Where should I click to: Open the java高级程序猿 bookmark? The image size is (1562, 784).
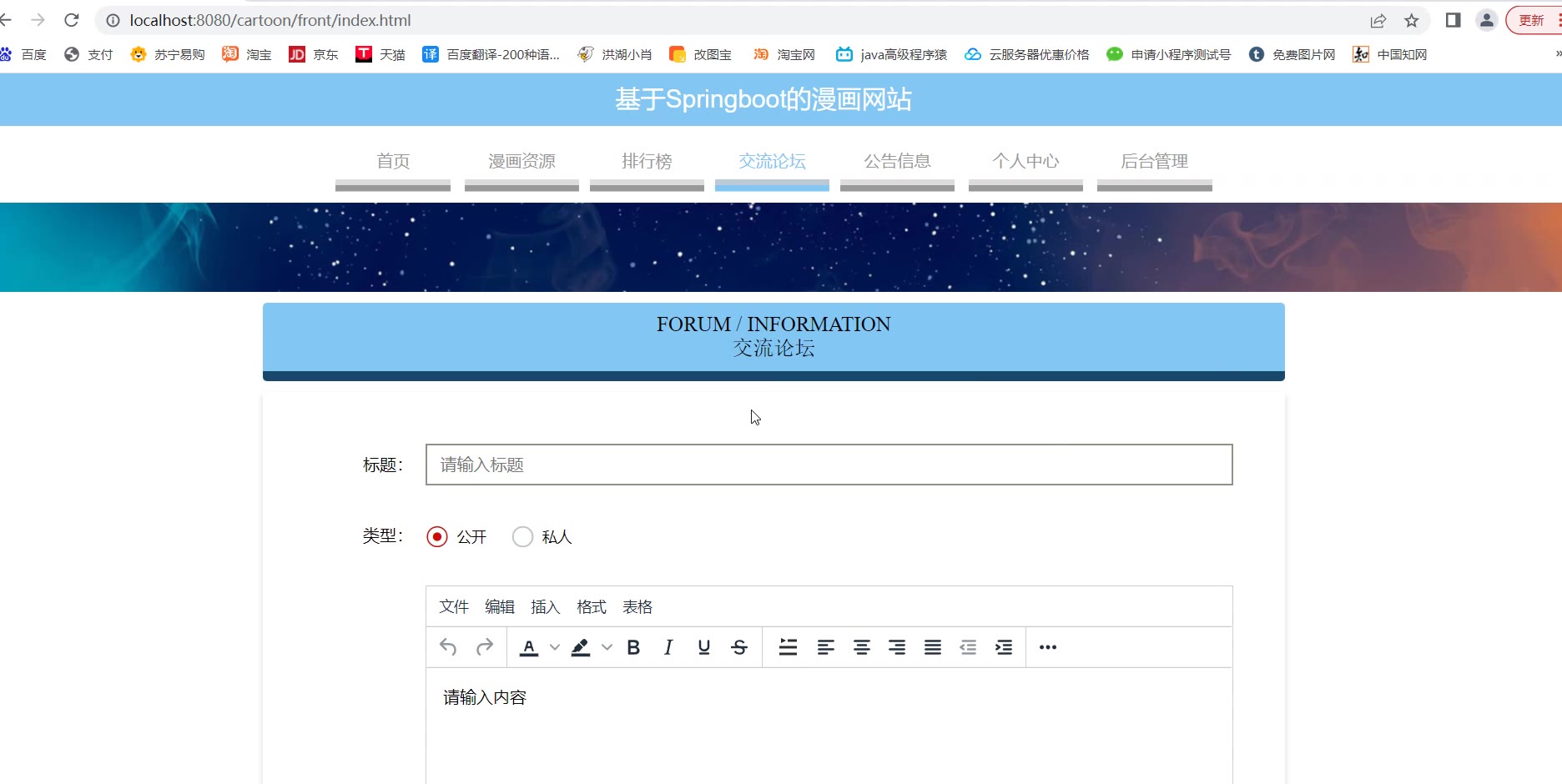[892, 54]
